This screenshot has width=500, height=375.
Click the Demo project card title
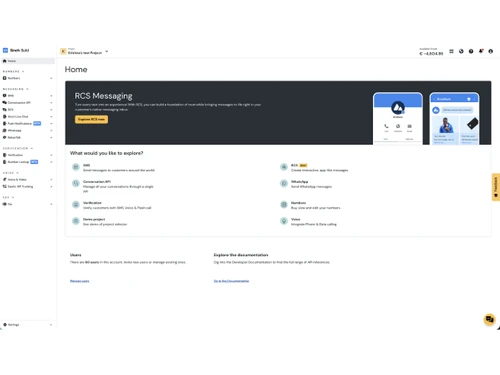[94, 219]
